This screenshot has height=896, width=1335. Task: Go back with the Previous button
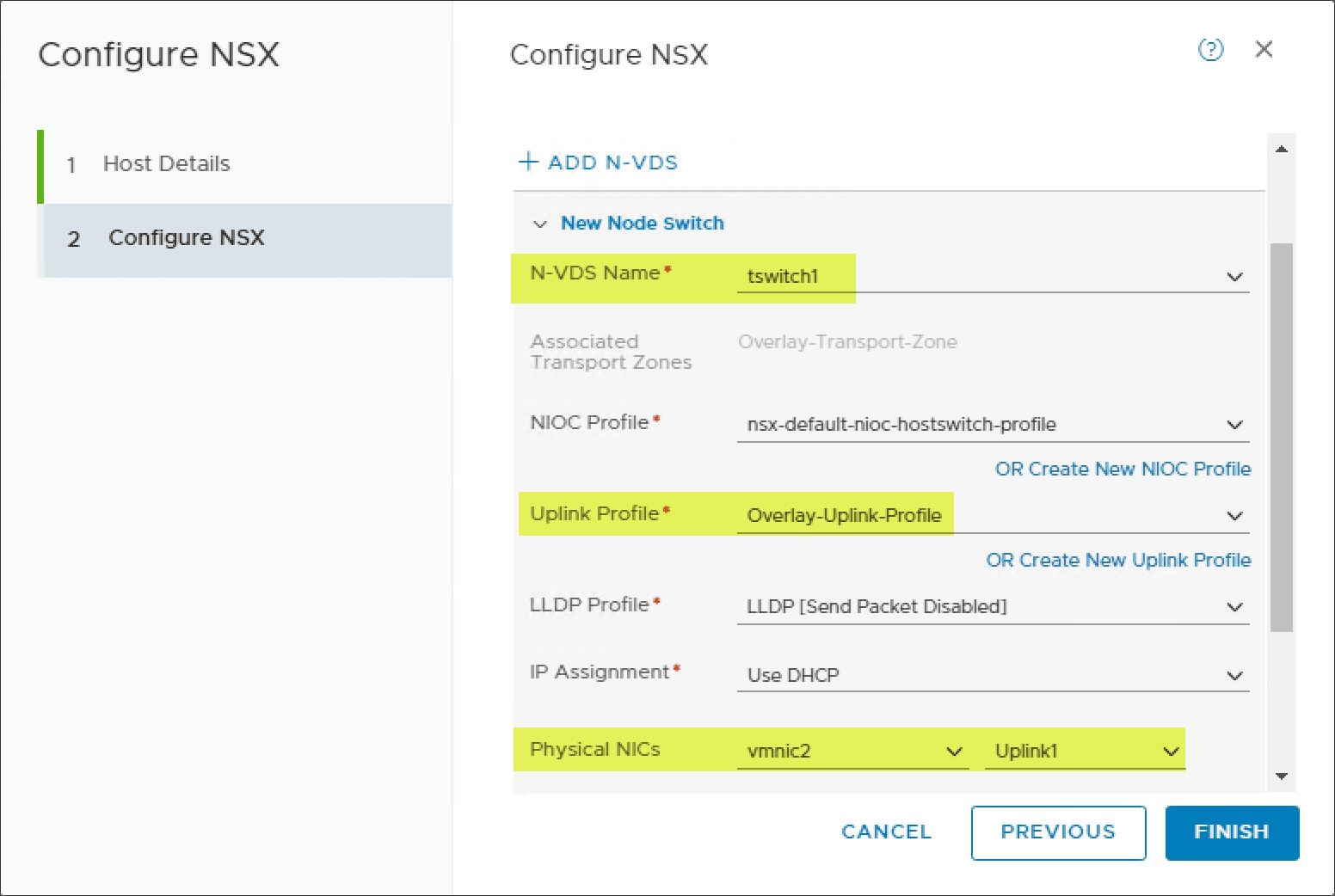click(1058, 832)
